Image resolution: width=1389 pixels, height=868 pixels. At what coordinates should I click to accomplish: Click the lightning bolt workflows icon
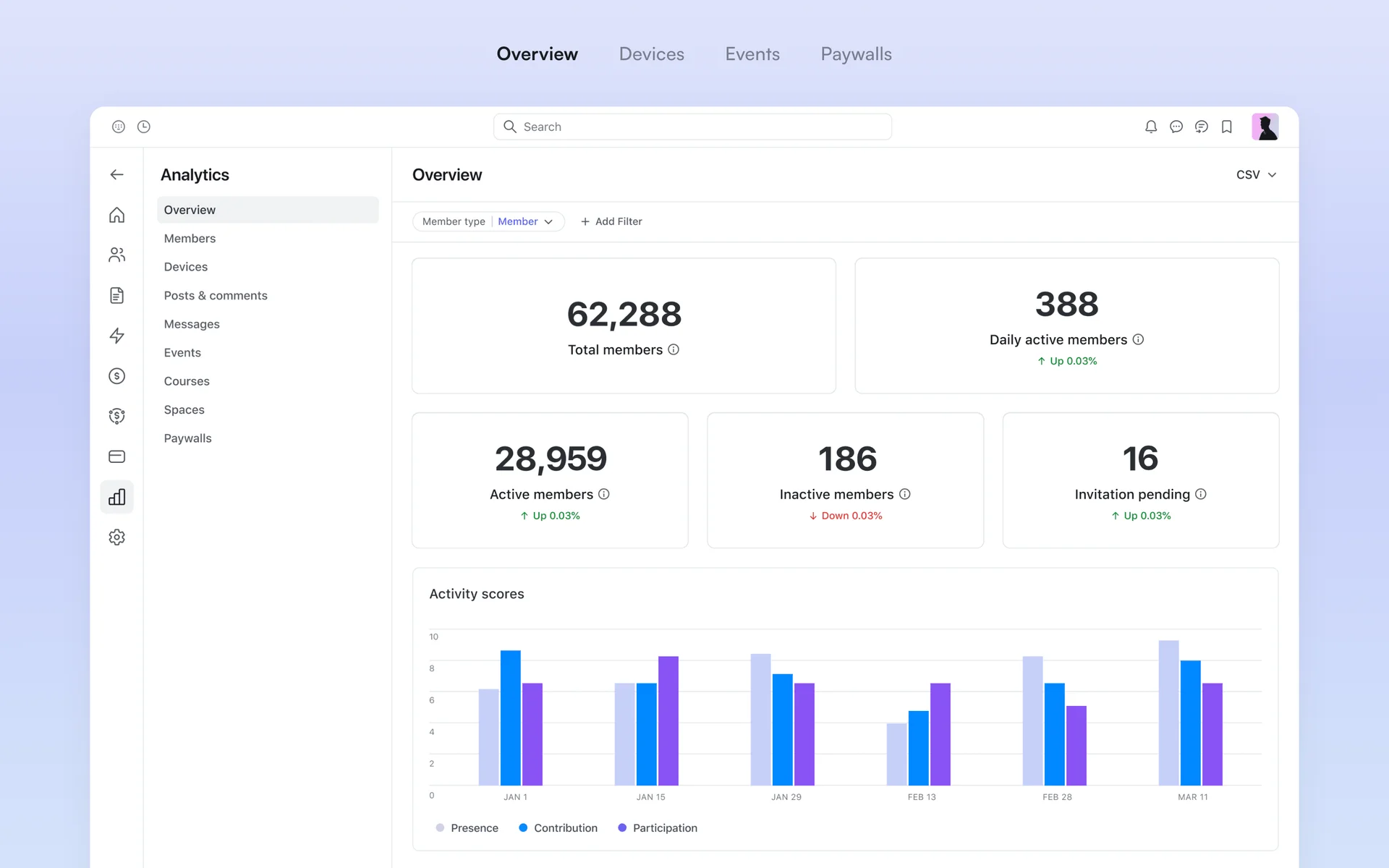click(x=116, y=336)
